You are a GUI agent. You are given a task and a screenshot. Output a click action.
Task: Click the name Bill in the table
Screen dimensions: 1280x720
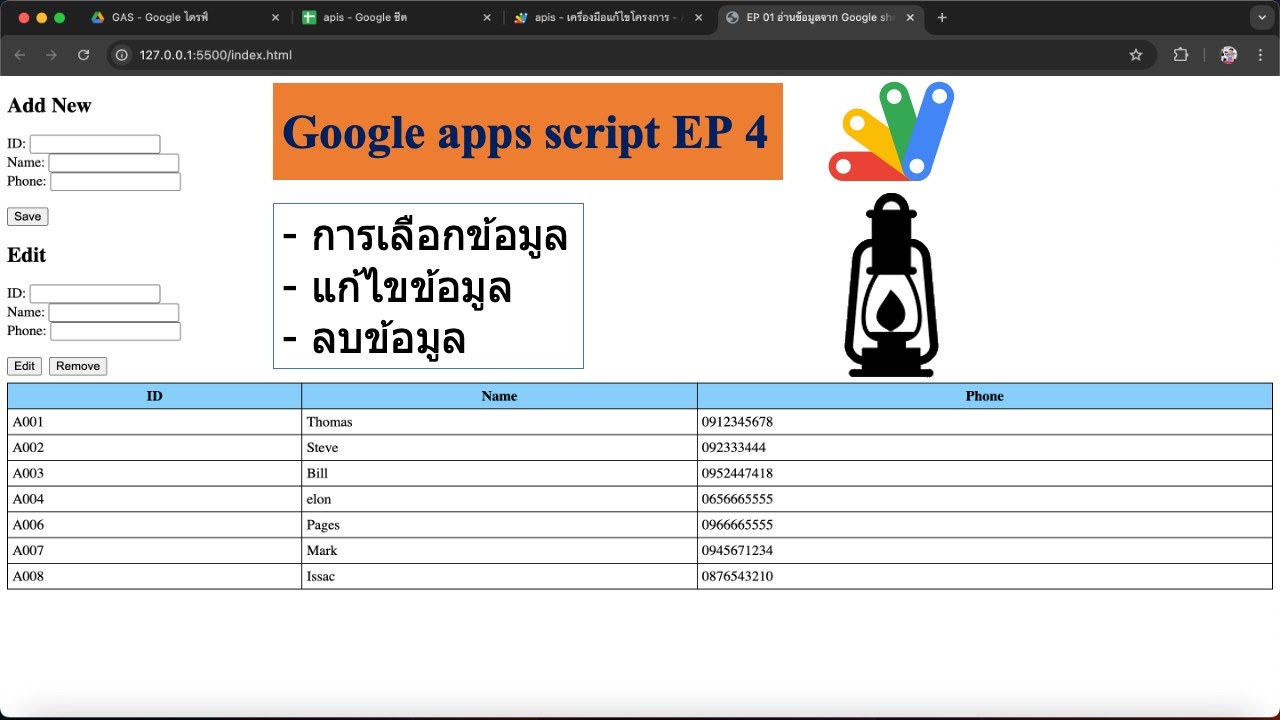tap(317, 474)
